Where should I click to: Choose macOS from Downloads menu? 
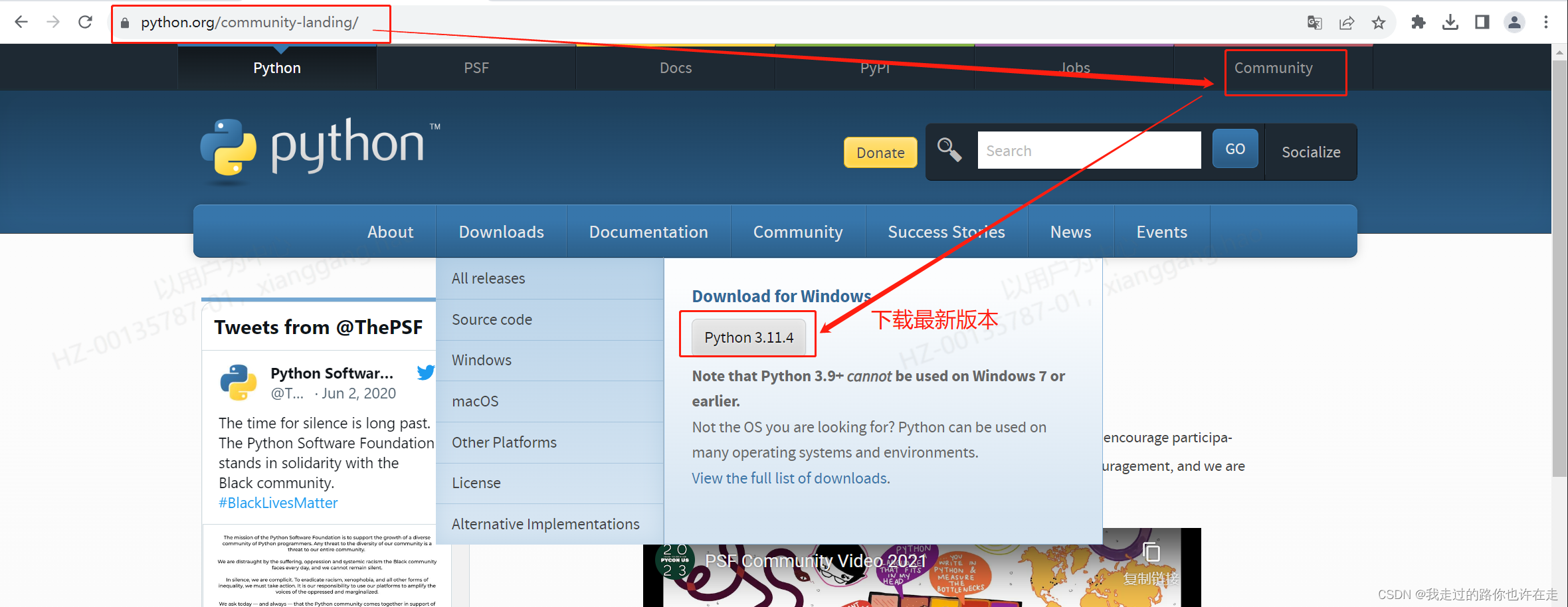pyautogui.click(x=549, y=401)
